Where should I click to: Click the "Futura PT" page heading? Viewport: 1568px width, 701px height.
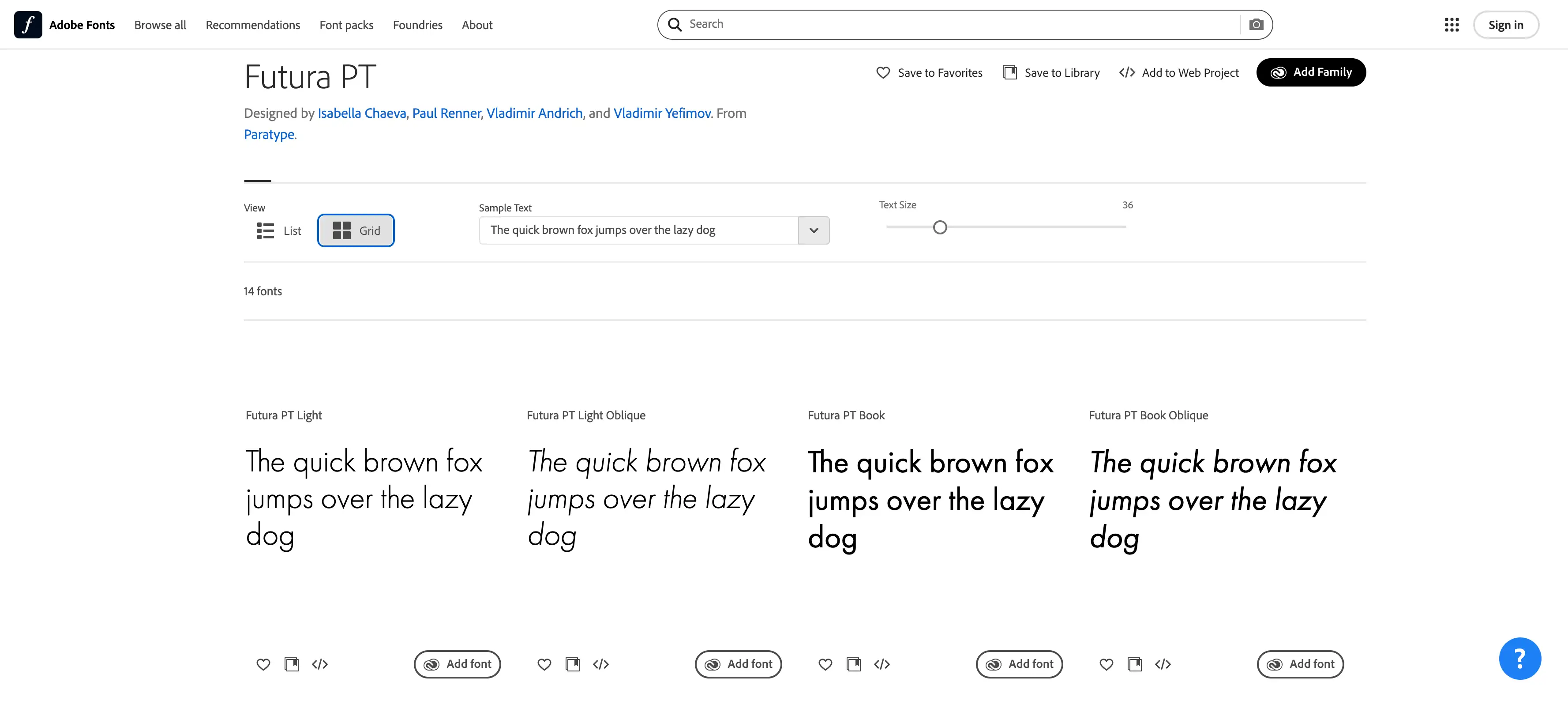(x=310, y=77)
